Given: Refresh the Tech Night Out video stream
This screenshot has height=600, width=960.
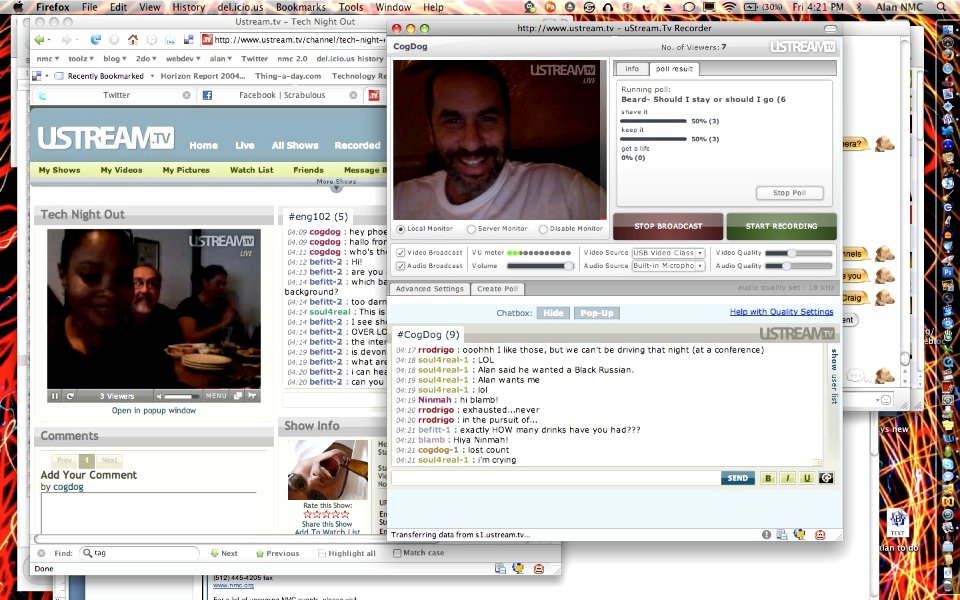Looking at the screenshot, I should tap(70, 396).
